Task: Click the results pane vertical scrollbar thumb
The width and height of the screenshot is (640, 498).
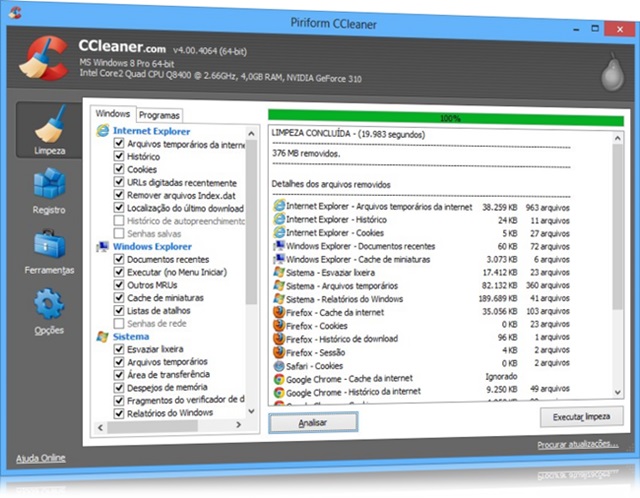Action: point(618,227)
